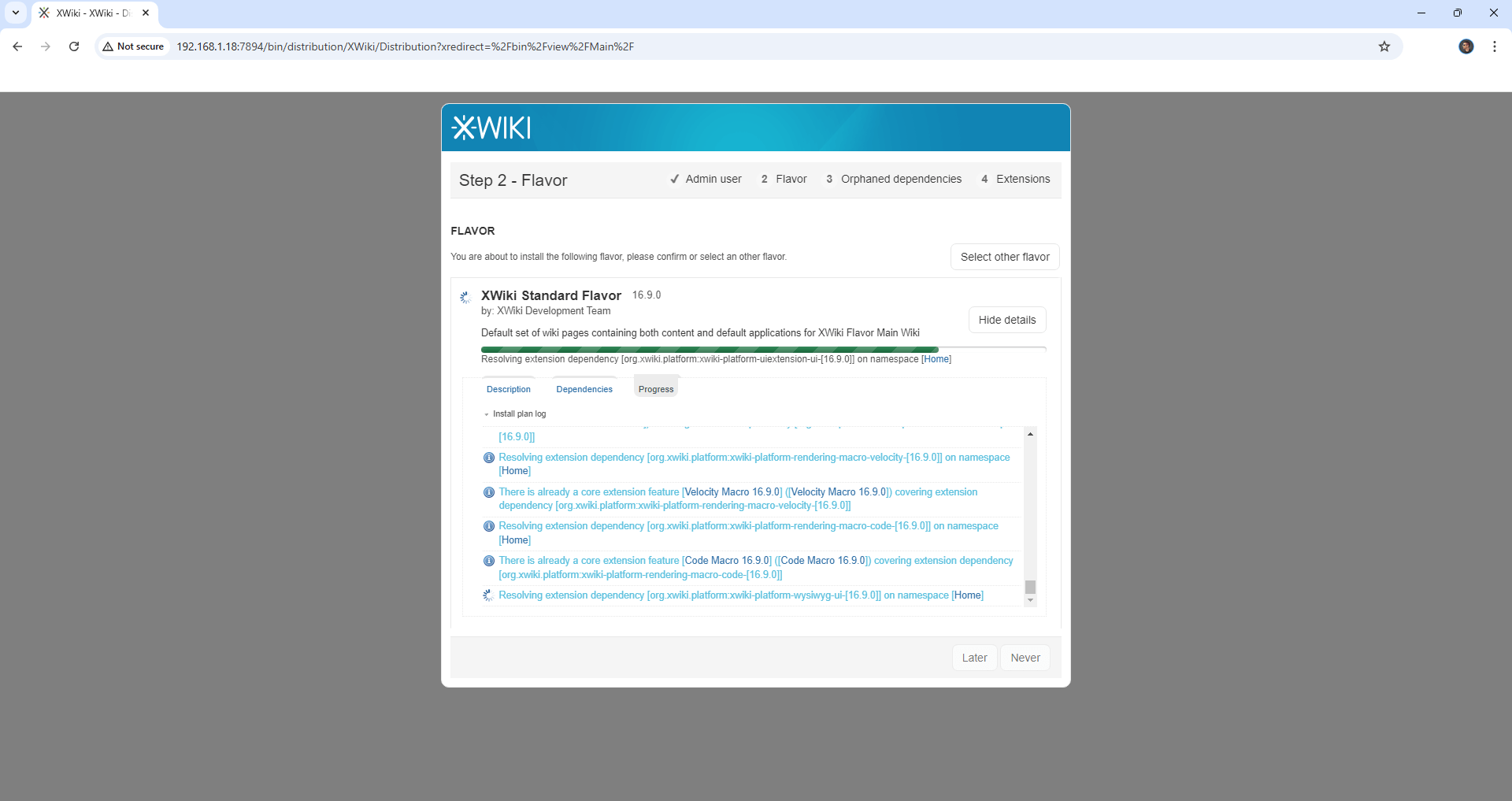Click Home link in progress status line

tap(936, 359)
